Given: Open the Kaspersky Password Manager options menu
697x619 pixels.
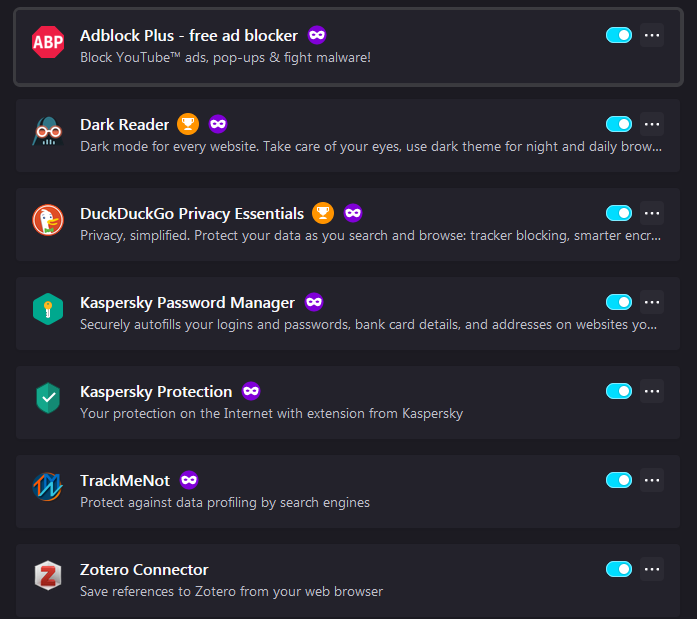Looking at the screenshot, I should point(652,302).
